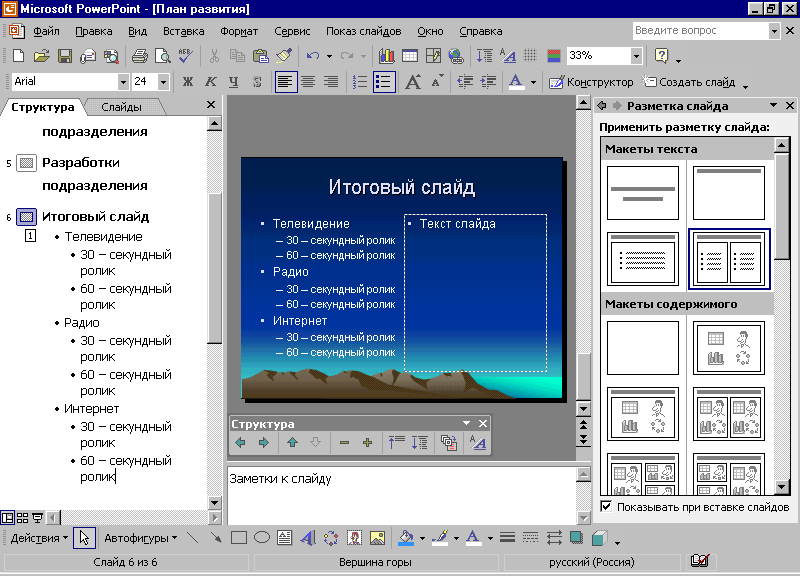Toggle bold (Ж) formatting
800x576 pixels.
tap(188, 82)
